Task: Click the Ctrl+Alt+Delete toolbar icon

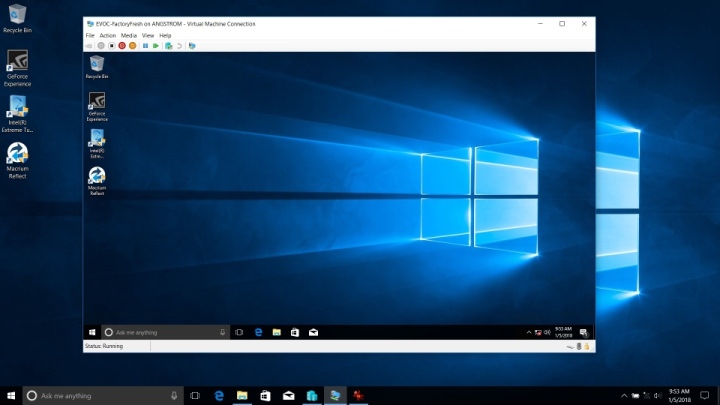Action: [x=89, y=46]
